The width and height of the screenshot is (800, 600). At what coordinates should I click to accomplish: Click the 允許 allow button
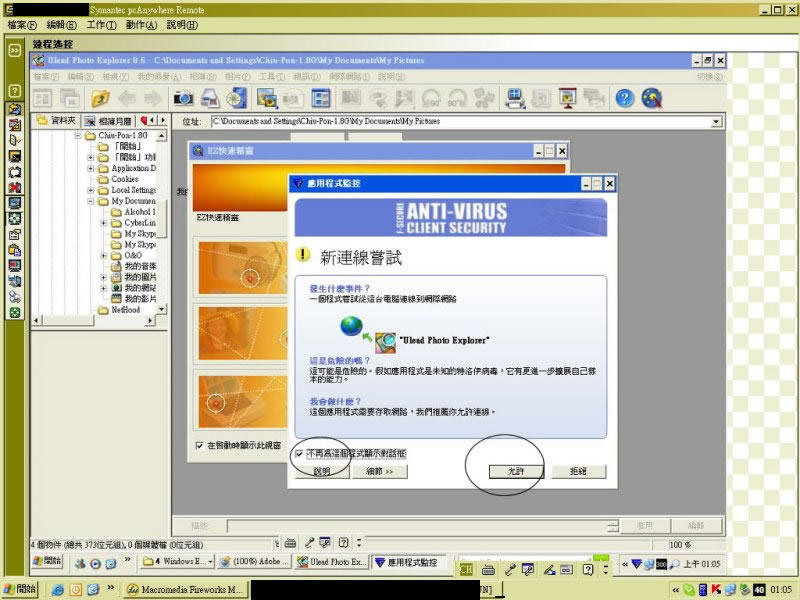pos(516,471)
